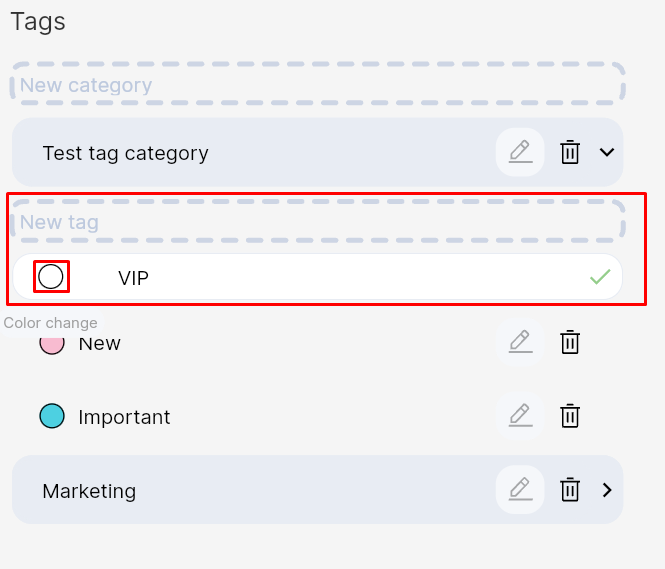
Task: Delete the Test tag category
Action: [x=570, y=152]
